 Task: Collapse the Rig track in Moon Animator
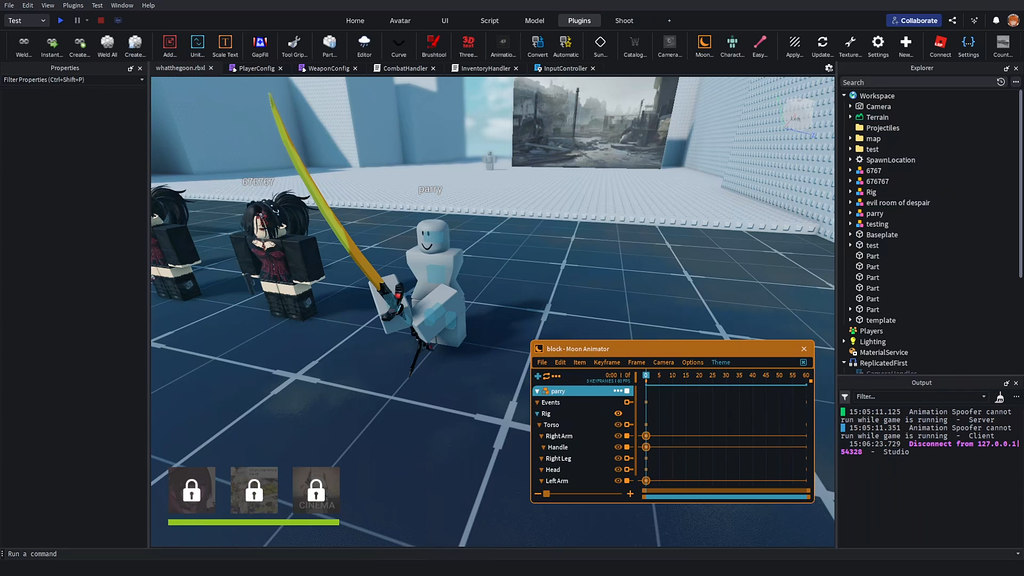pyautogui.click(x=537, y=414)
